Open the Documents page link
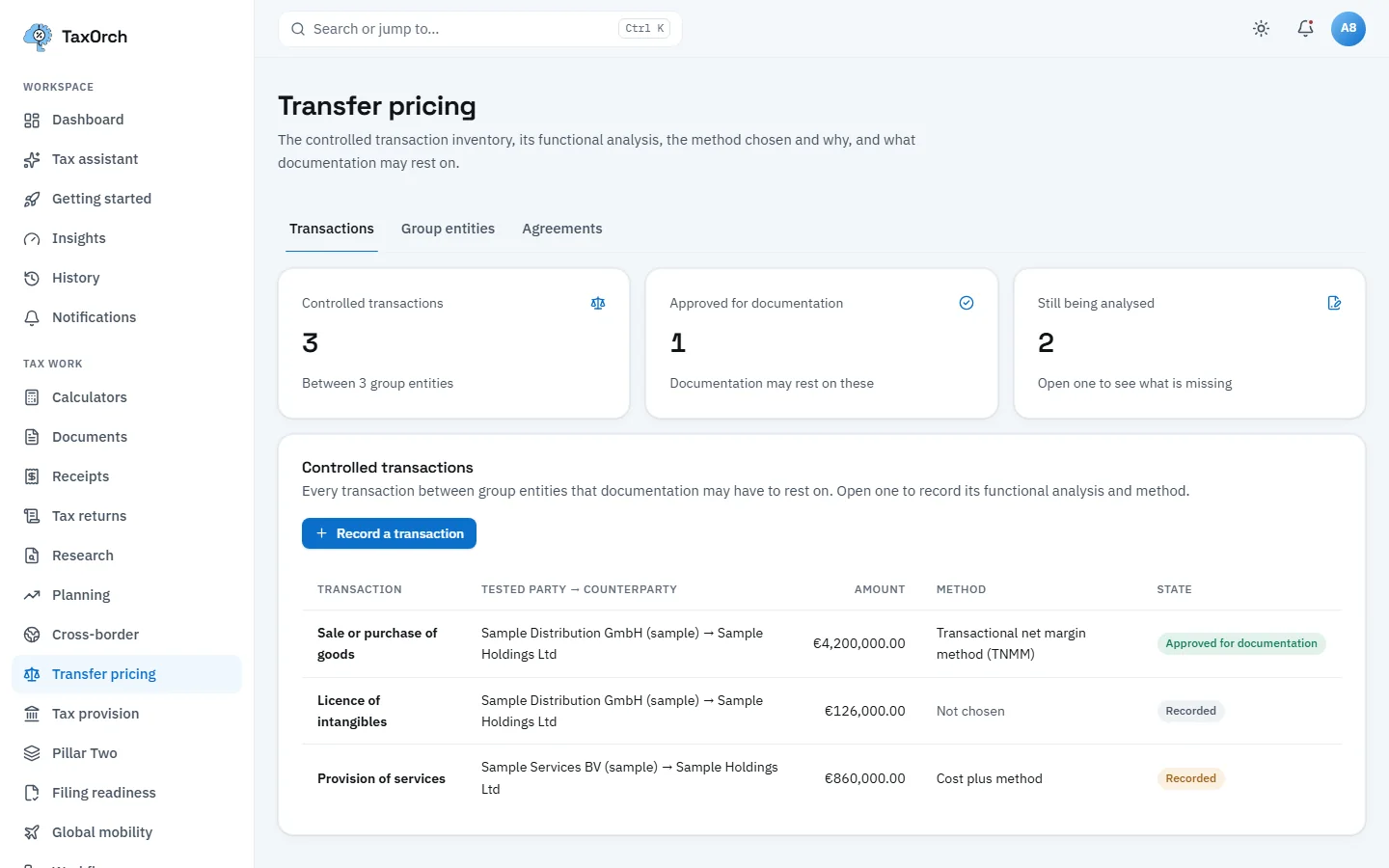The width and height of the screenshot is (1389, 868). pos(126,437)
